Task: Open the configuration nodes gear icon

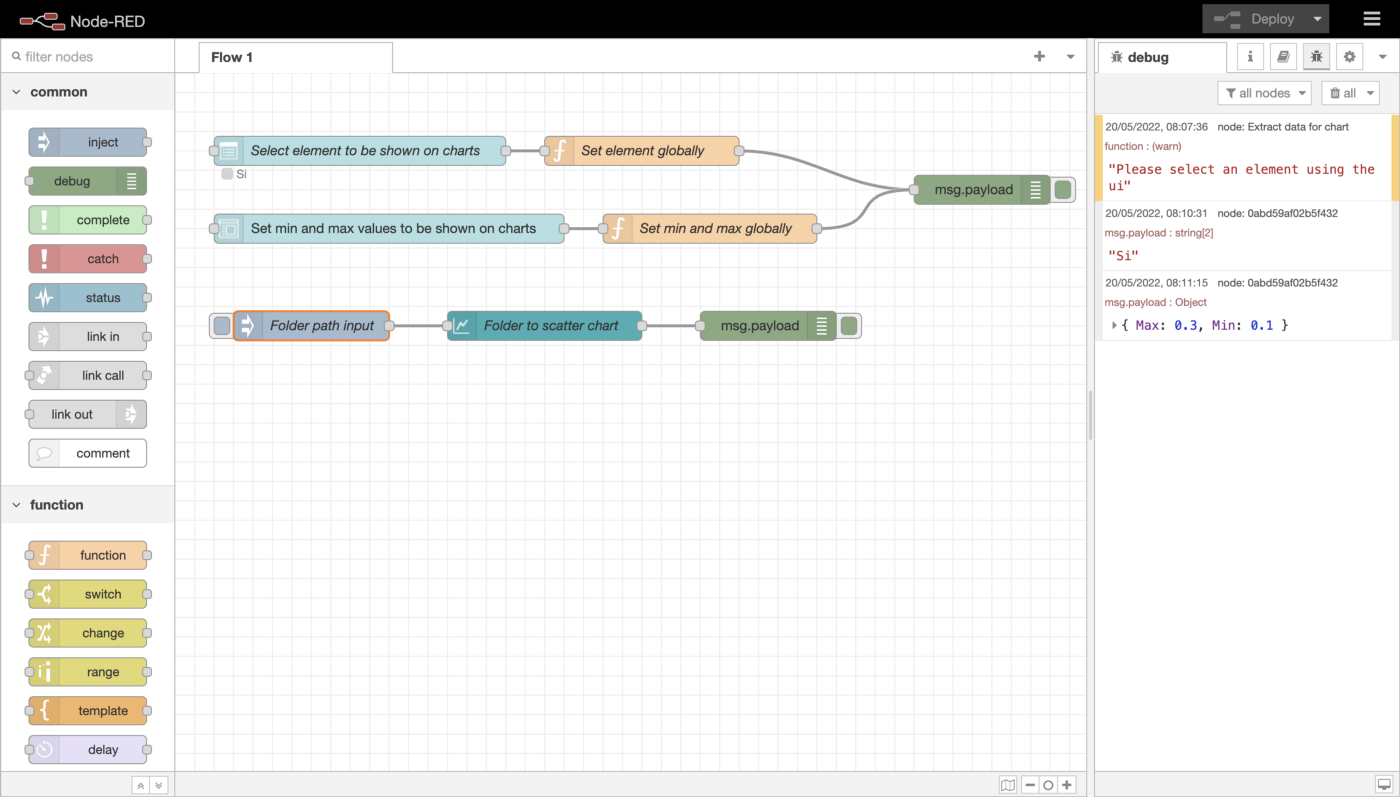Action: tap(1350, 57)
